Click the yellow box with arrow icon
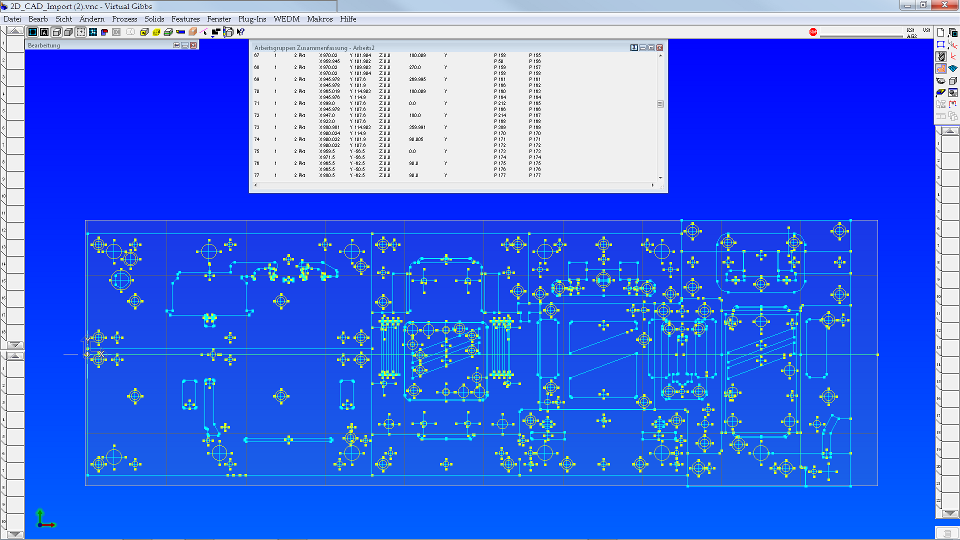960x540 pixels. (144, 32)
